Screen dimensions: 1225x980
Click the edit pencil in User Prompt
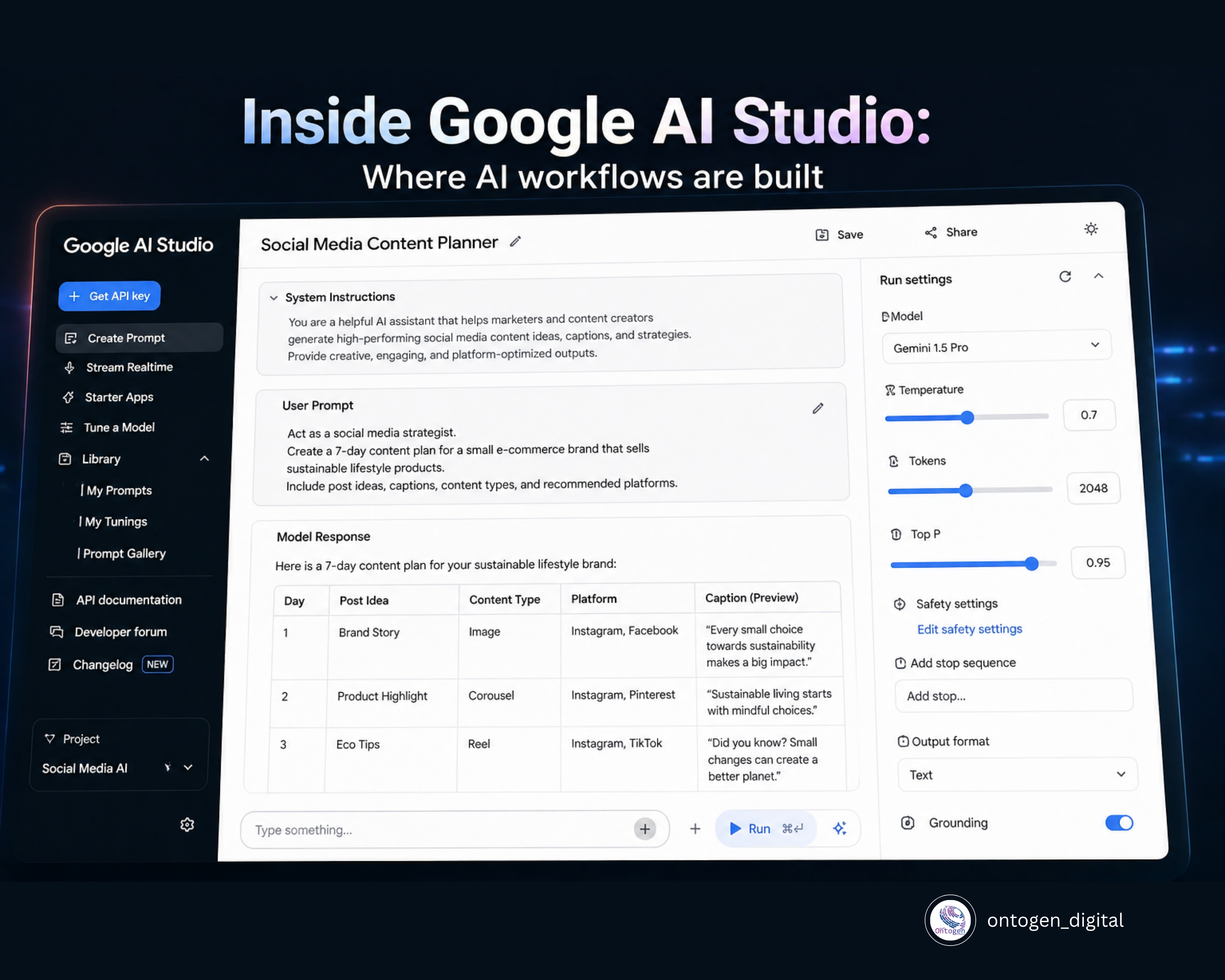tap(818, 408)
